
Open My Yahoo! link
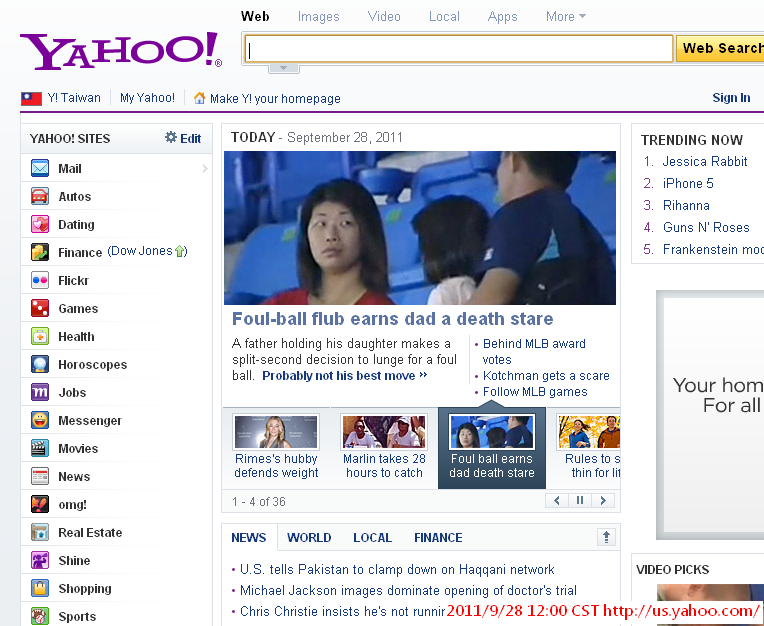147,97
